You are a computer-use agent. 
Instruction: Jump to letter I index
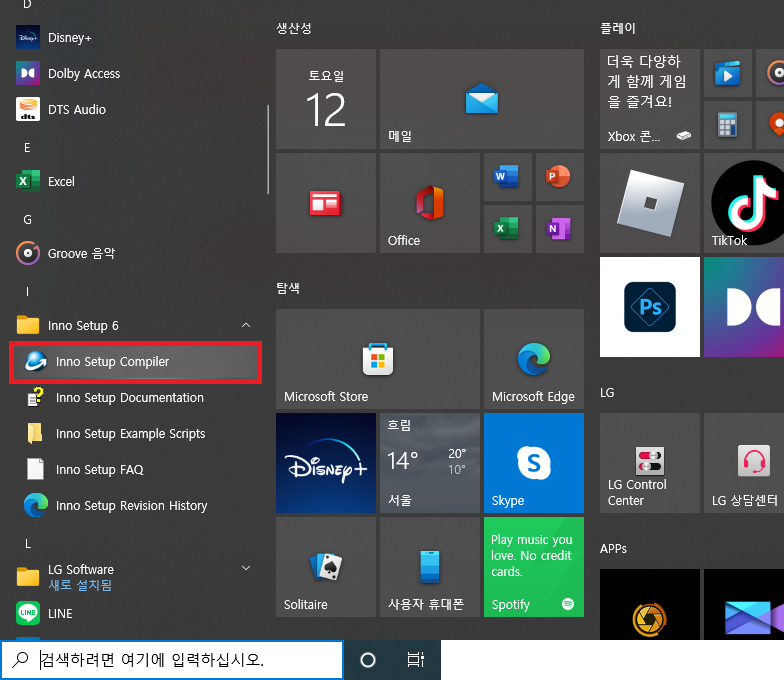(27, 292)
